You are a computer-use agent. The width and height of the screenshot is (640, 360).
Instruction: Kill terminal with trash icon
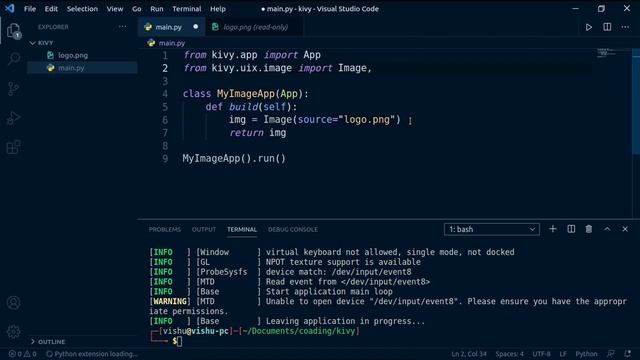tap(589, 229)
